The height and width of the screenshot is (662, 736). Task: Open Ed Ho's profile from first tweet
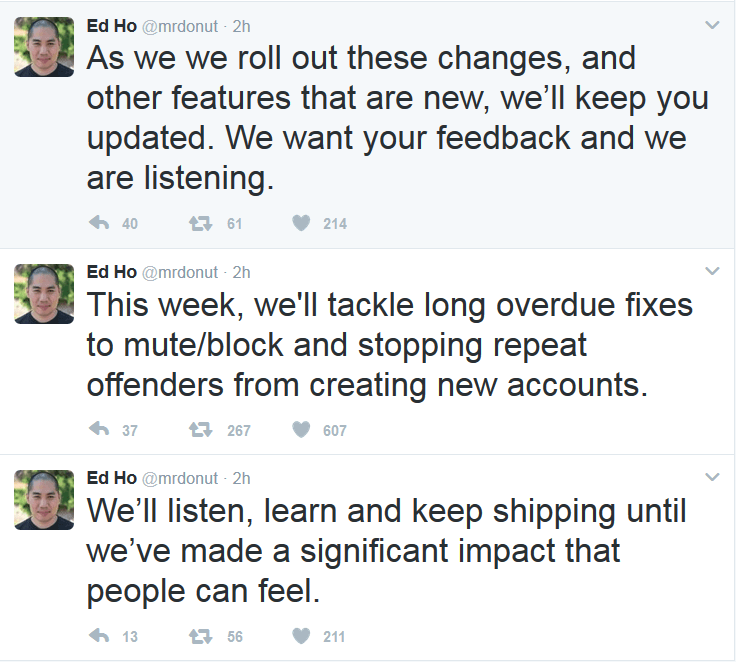112,25
